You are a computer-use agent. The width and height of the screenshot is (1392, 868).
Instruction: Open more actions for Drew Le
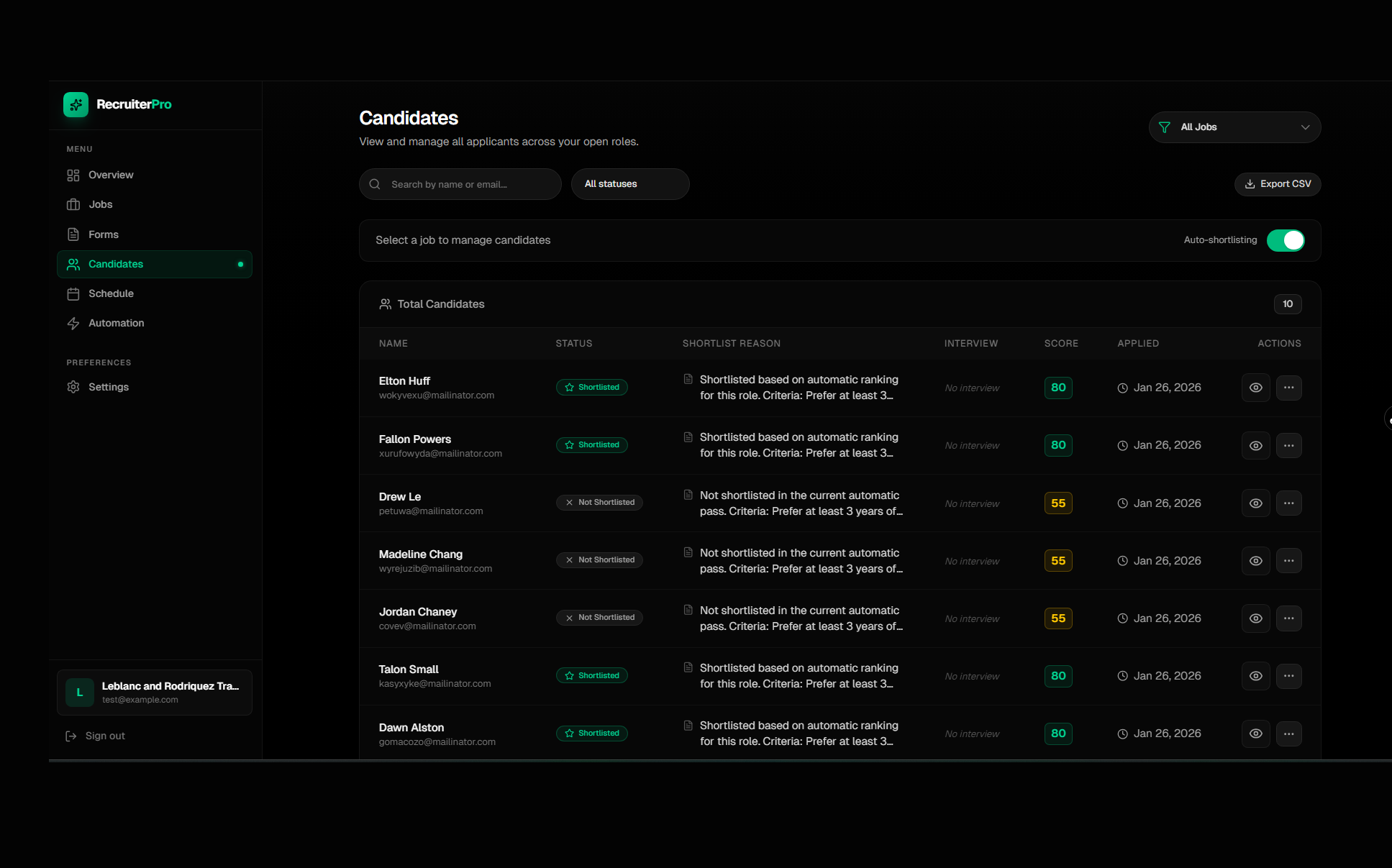[x=1288, y=503]
